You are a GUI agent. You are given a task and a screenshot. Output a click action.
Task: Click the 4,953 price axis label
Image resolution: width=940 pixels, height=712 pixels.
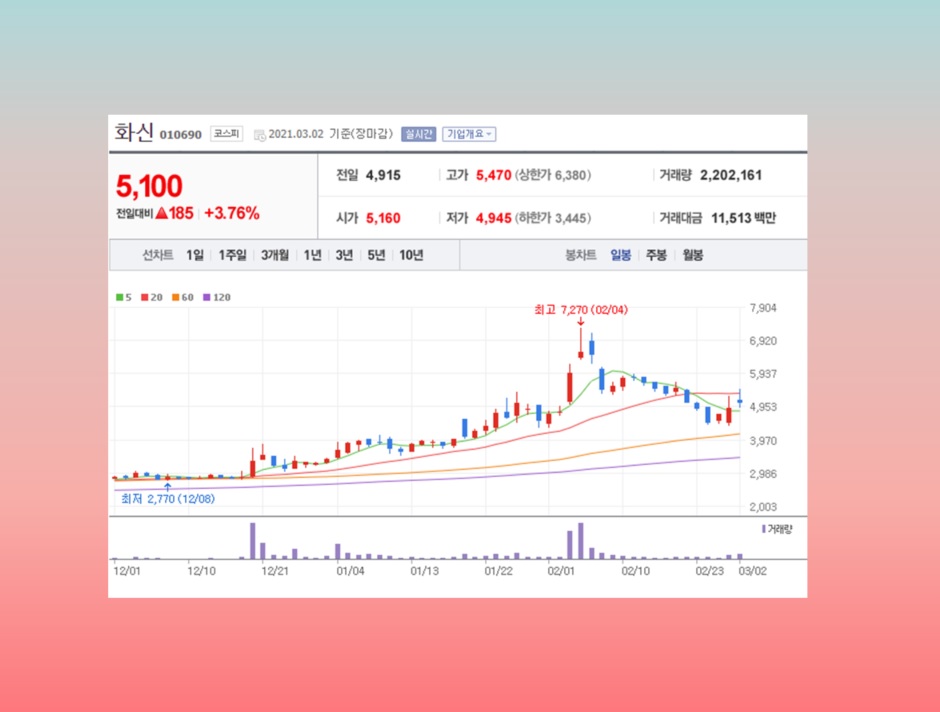tap(763, 407)
